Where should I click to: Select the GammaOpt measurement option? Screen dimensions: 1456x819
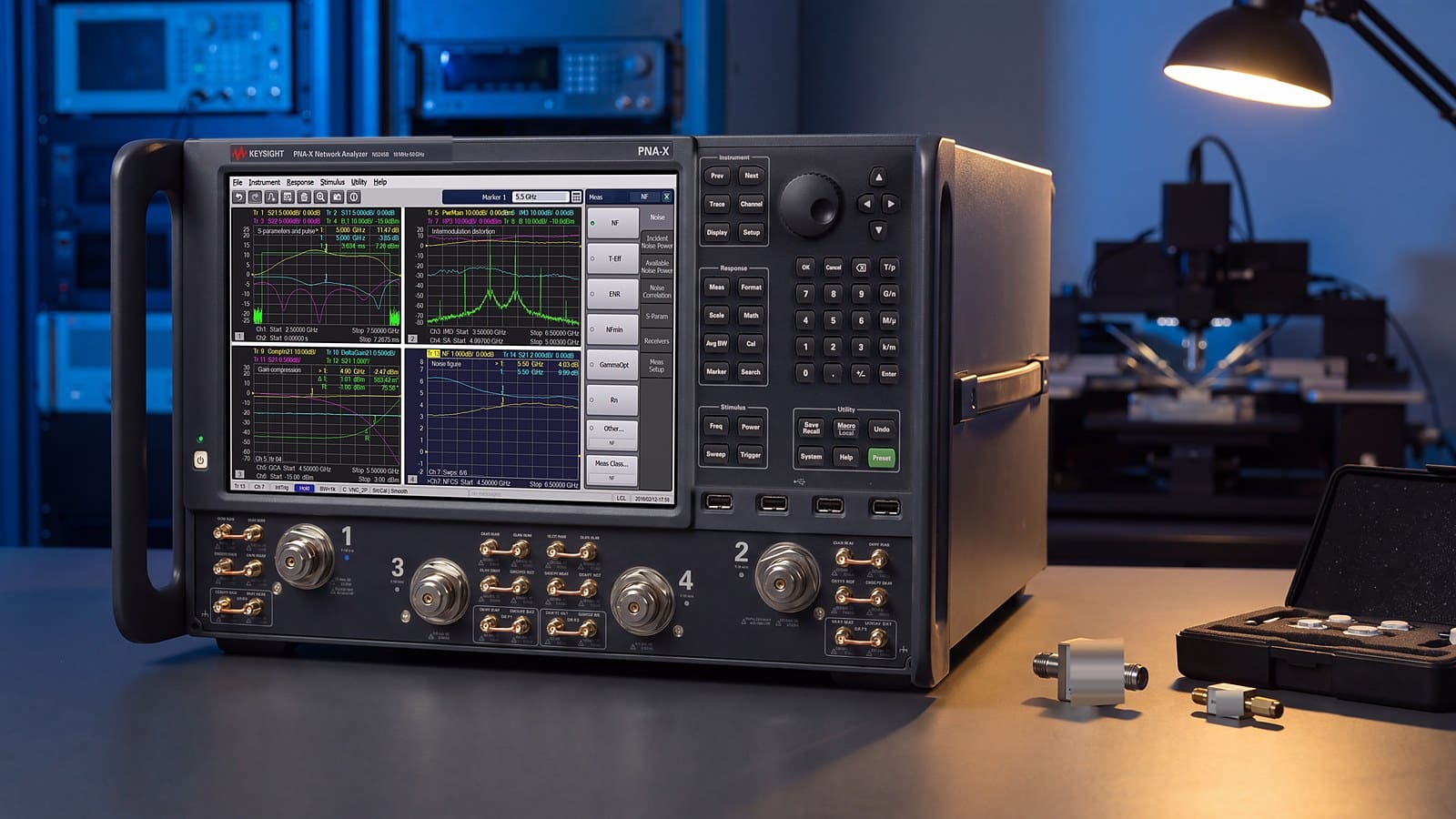(x=612, y=365)
